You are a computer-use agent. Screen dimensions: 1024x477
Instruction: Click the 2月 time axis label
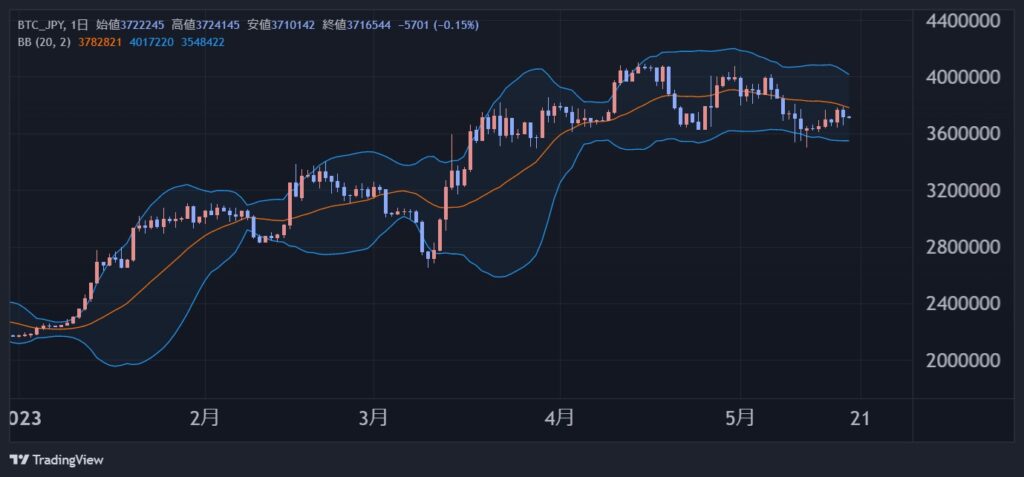tap(205, 418)
